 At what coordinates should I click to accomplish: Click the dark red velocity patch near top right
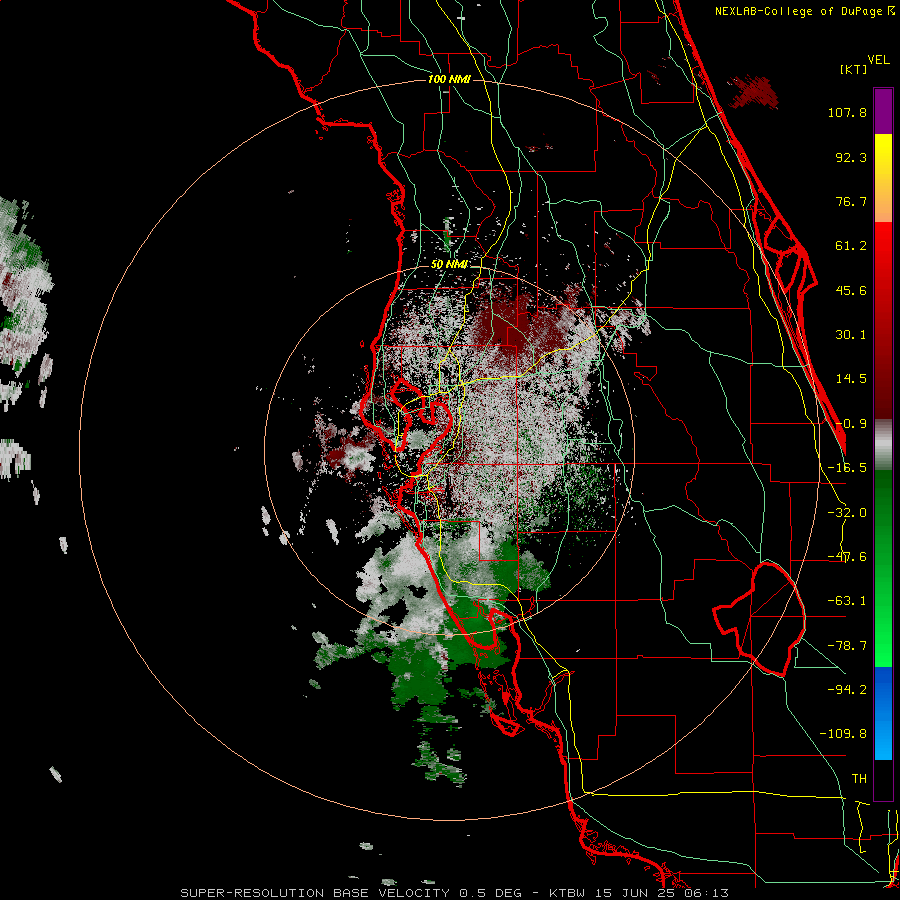coord(754,92)
